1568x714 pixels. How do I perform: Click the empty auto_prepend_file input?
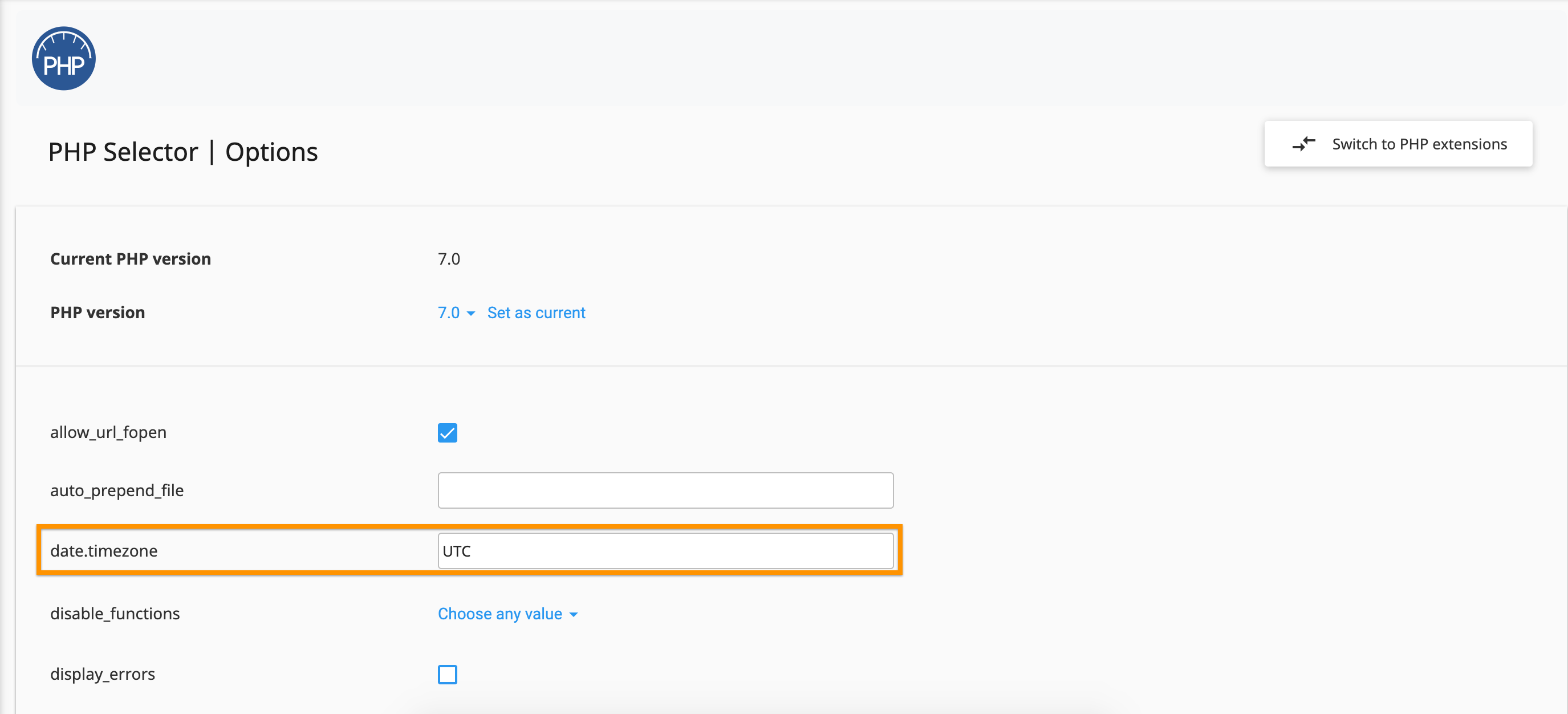coord(665,490)
